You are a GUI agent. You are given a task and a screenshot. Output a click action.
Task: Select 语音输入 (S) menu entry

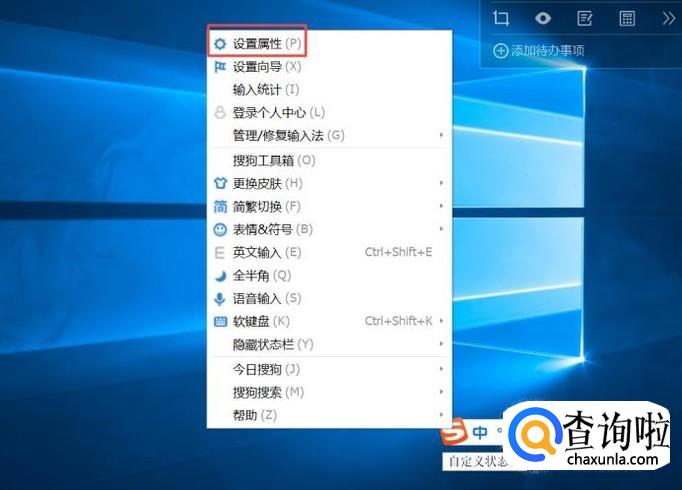point(329,299)
